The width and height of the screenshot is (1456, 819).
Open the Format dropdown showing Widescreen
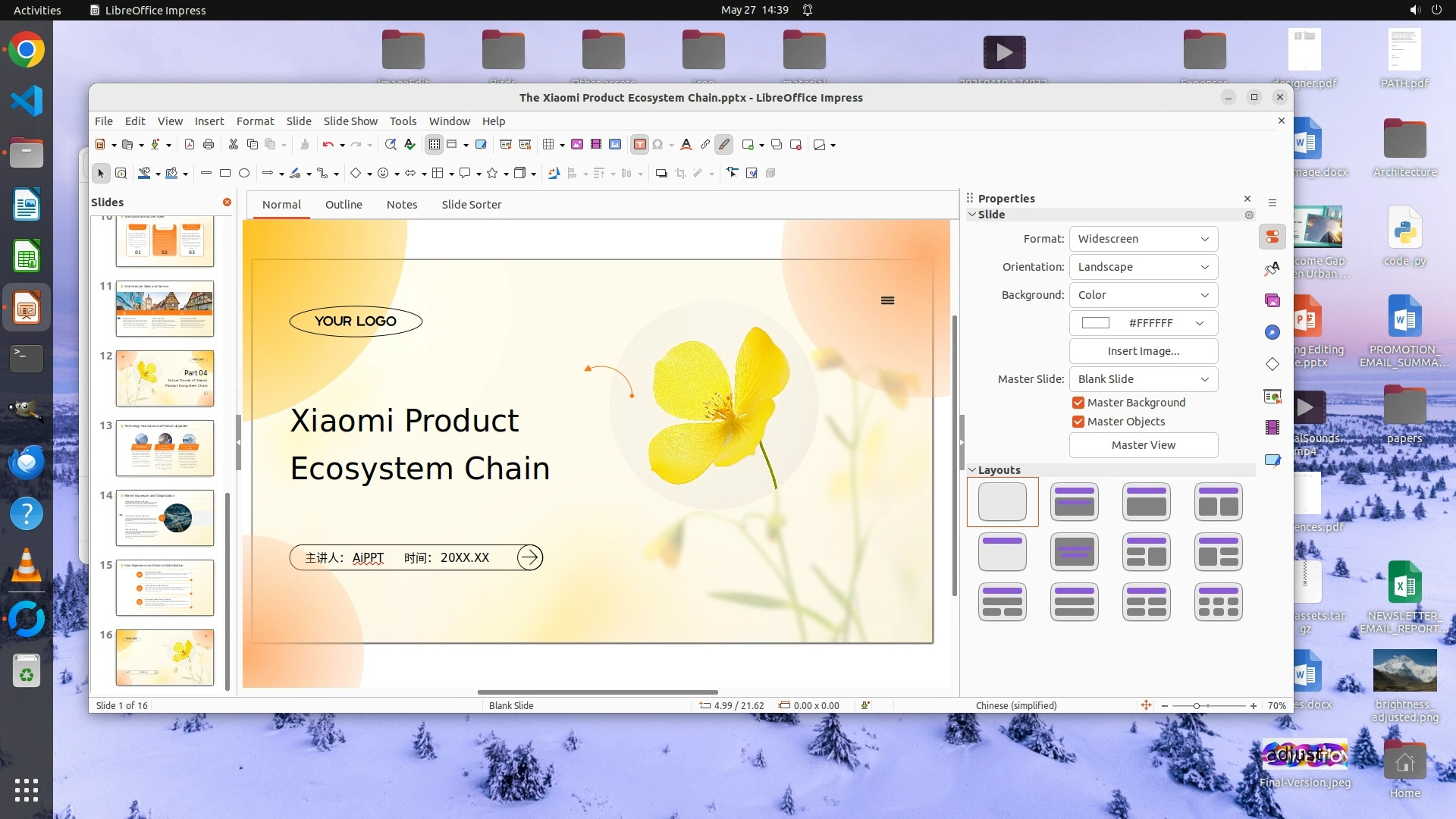[x=1143, y=239]
